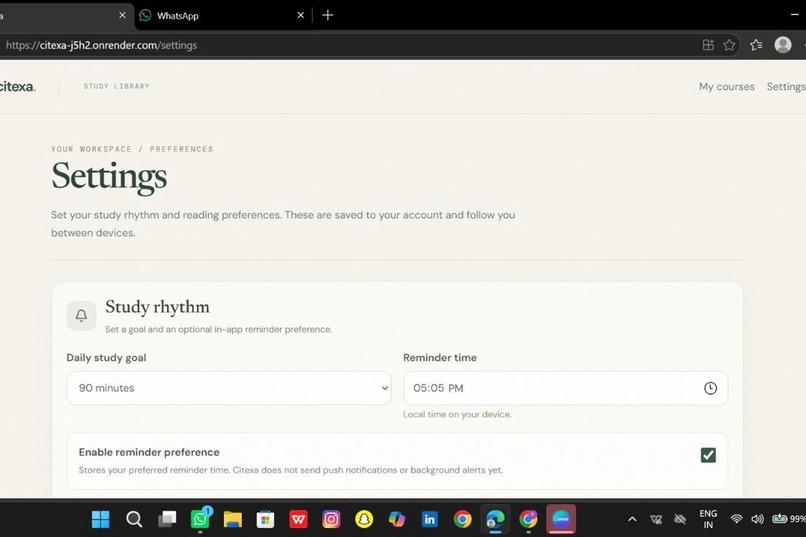The width and height of the screenshot is (806, 537).
Task: Expand the Daily study goal dropdown
Action: click(x=229, y=388)
